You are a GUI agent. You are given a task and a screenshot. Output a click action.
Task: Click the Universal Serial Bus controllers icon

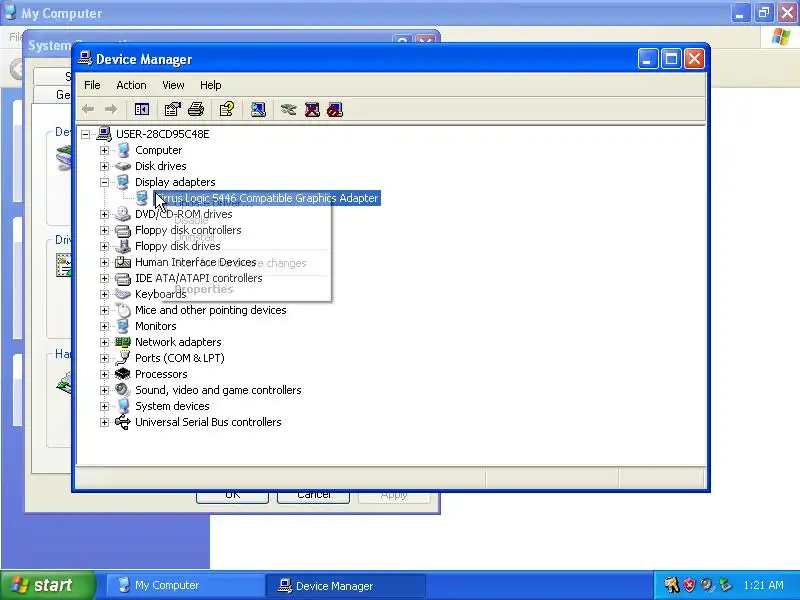coord(123,422)
